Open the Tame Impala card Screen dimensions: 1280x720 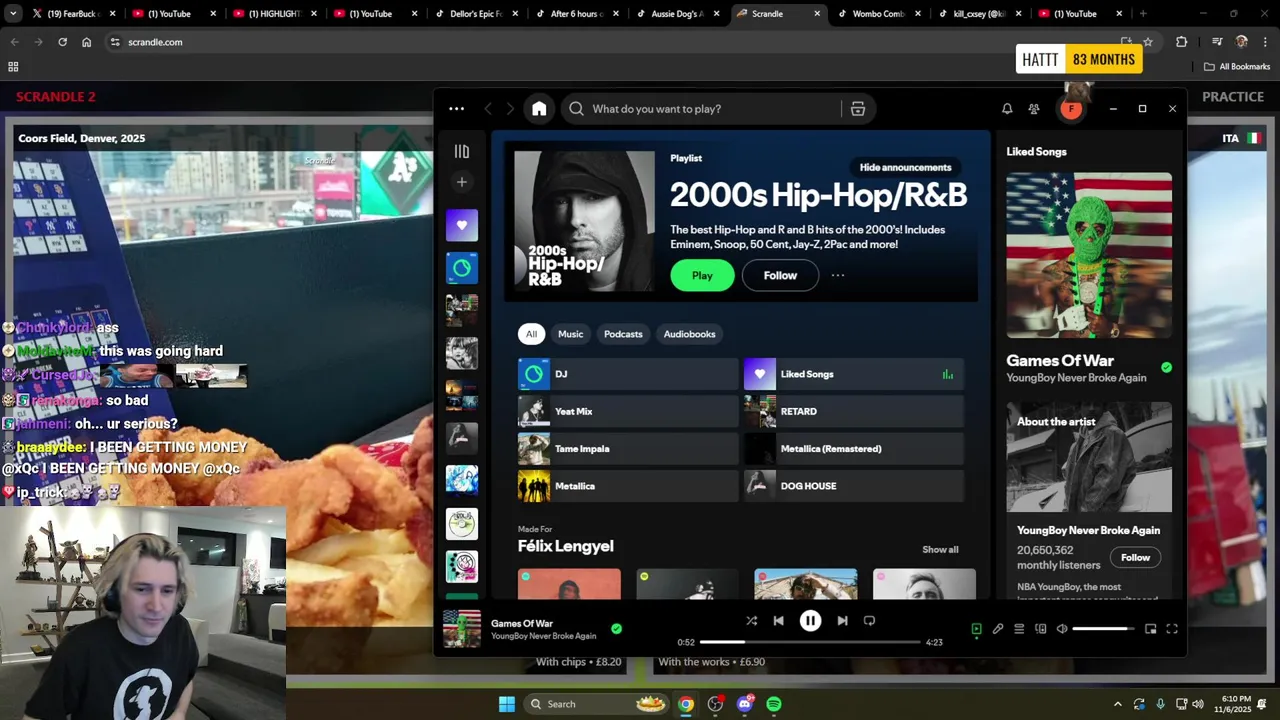click(628, 449)
